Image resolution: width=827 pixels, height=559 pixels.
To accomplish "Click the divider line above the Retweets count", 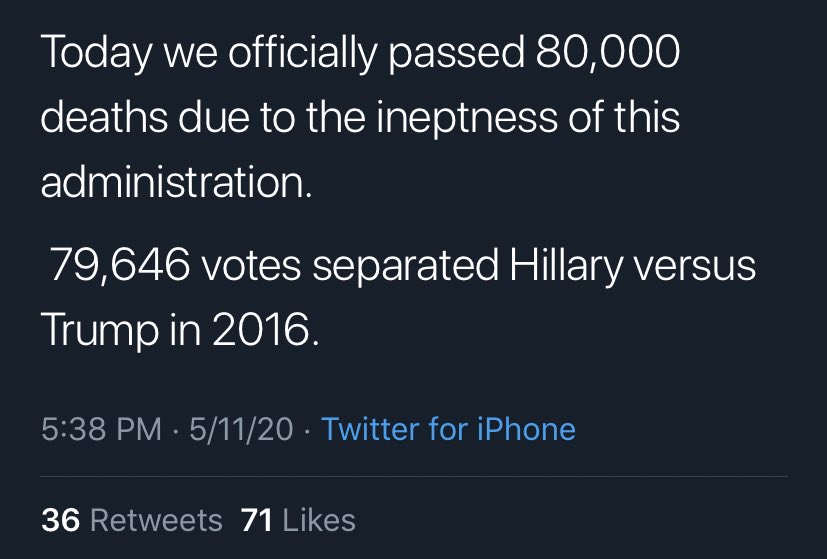I will [413, 478].
